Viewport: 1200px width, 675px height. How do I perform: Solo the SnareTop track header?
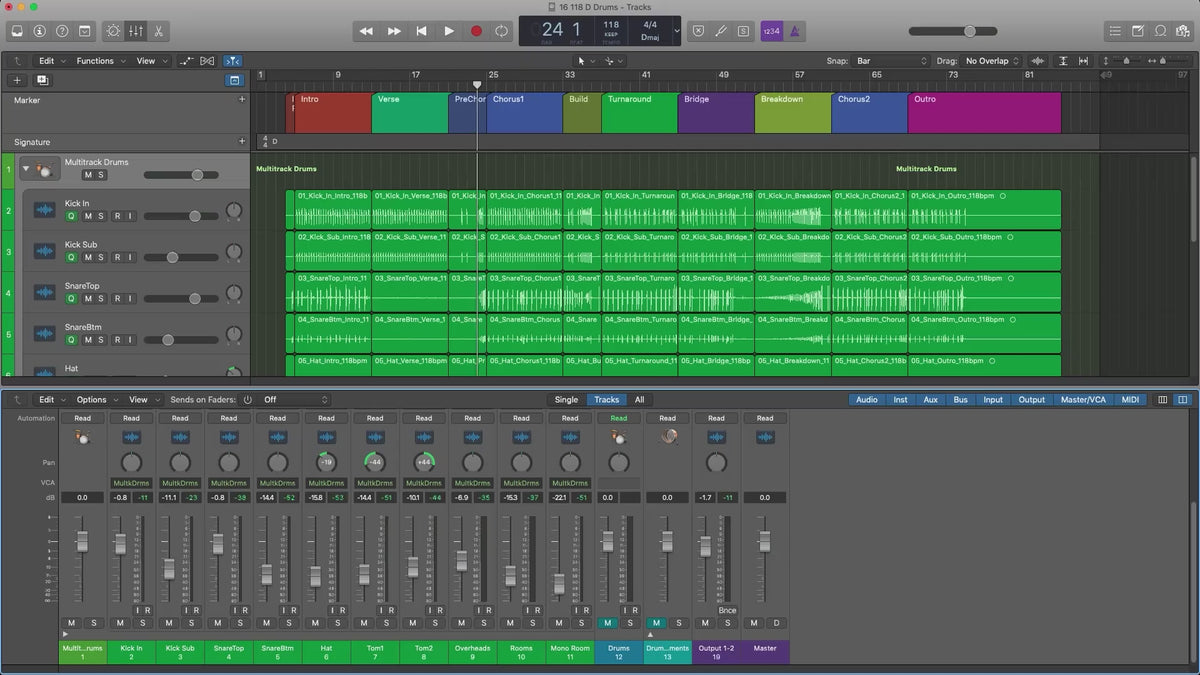point(101,298)
